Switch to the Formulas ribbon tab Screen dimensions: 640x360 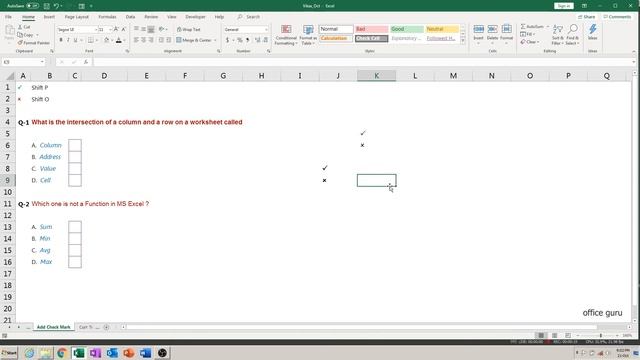(107, 17)
